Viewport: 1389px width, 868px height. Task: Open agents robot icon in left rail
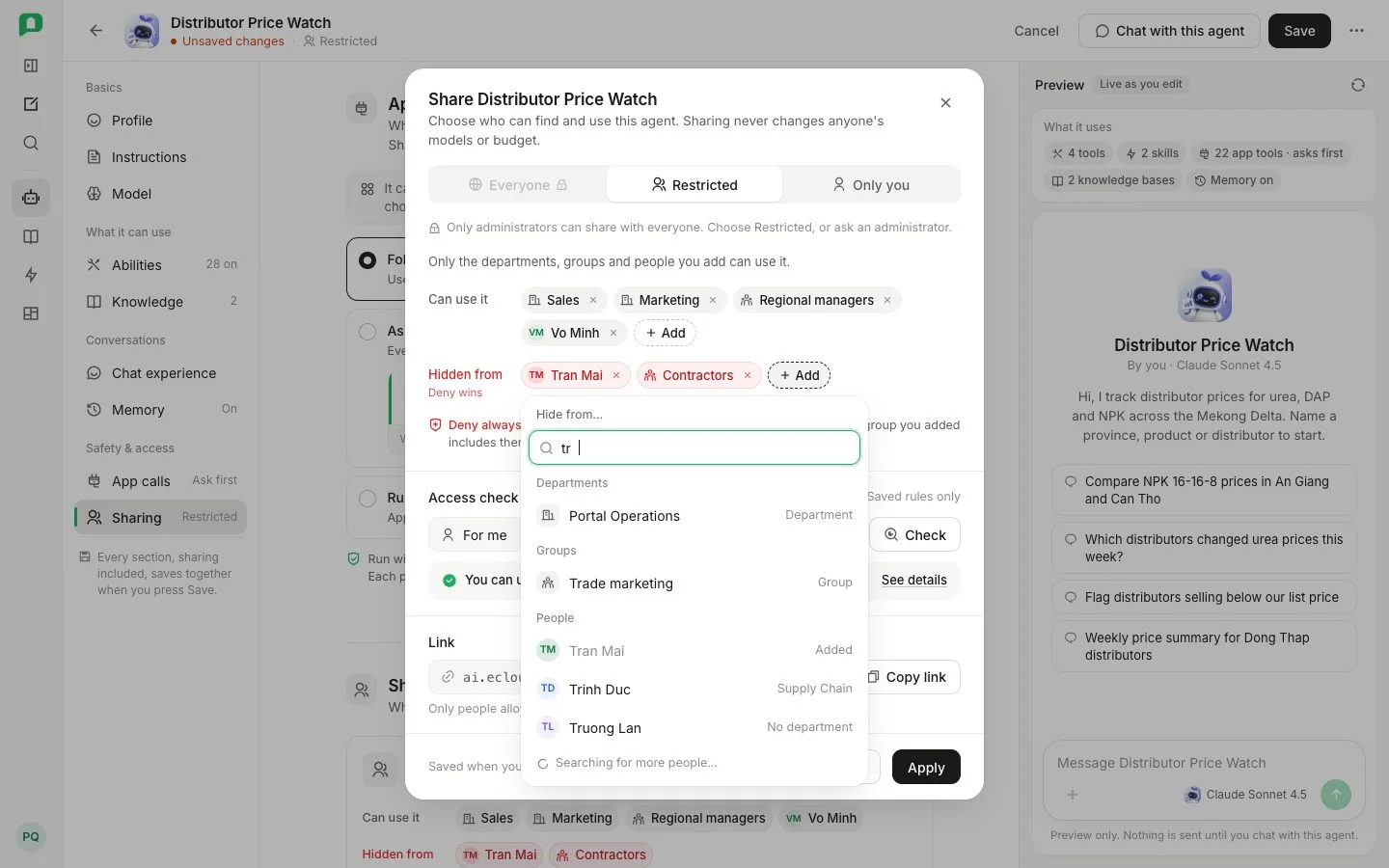tap(31, 198)
